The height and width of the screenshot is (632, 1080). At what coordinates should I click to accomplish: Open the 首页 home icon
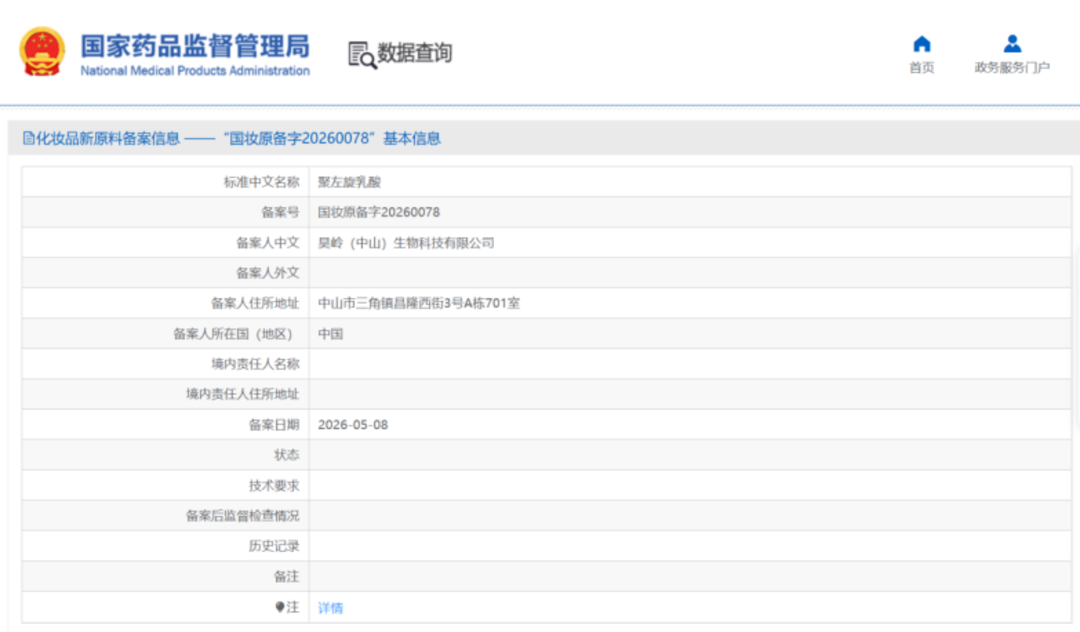point(922,44)
